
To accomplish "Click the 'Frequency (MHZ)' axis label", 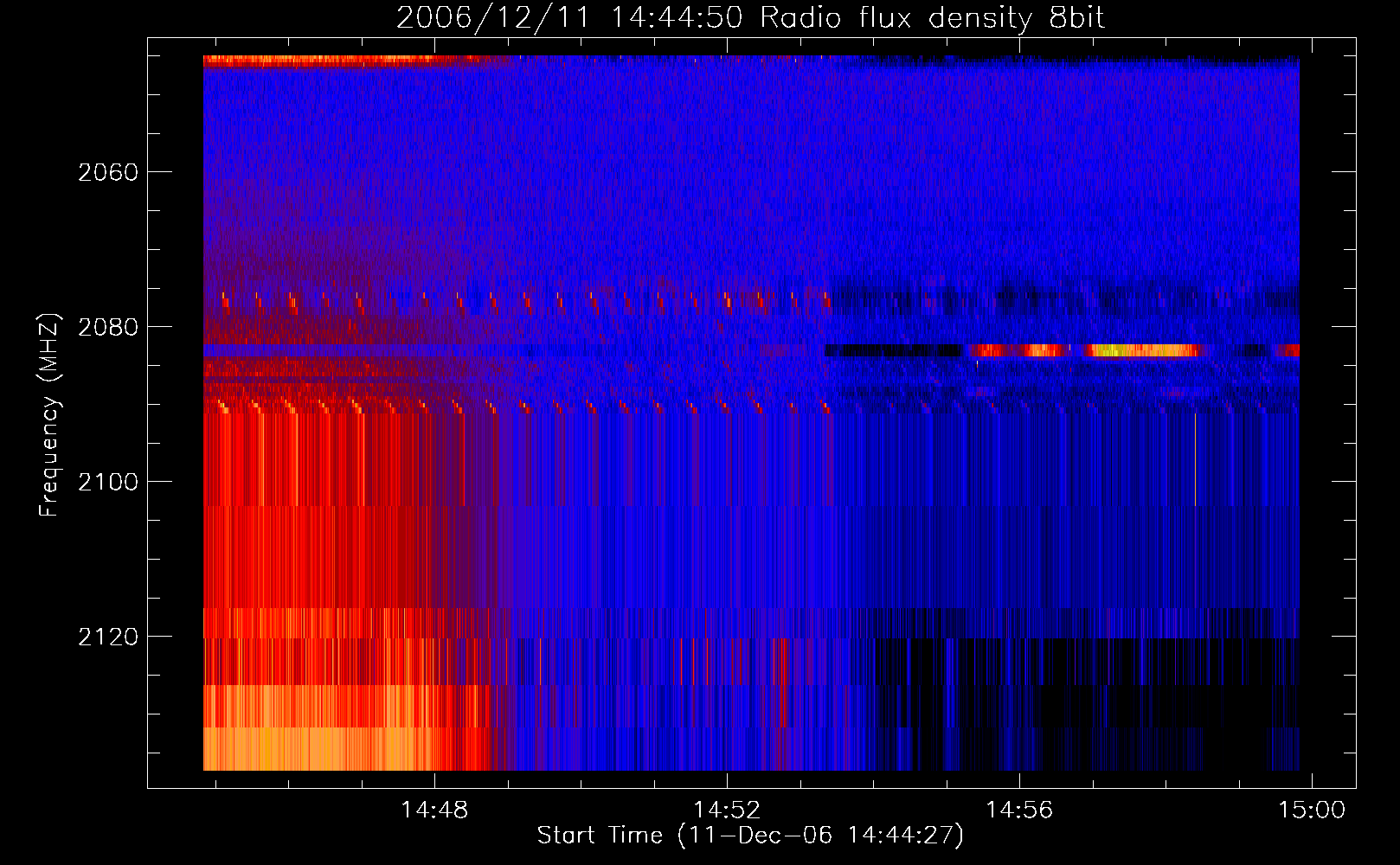I will click(x=49, y=414).
